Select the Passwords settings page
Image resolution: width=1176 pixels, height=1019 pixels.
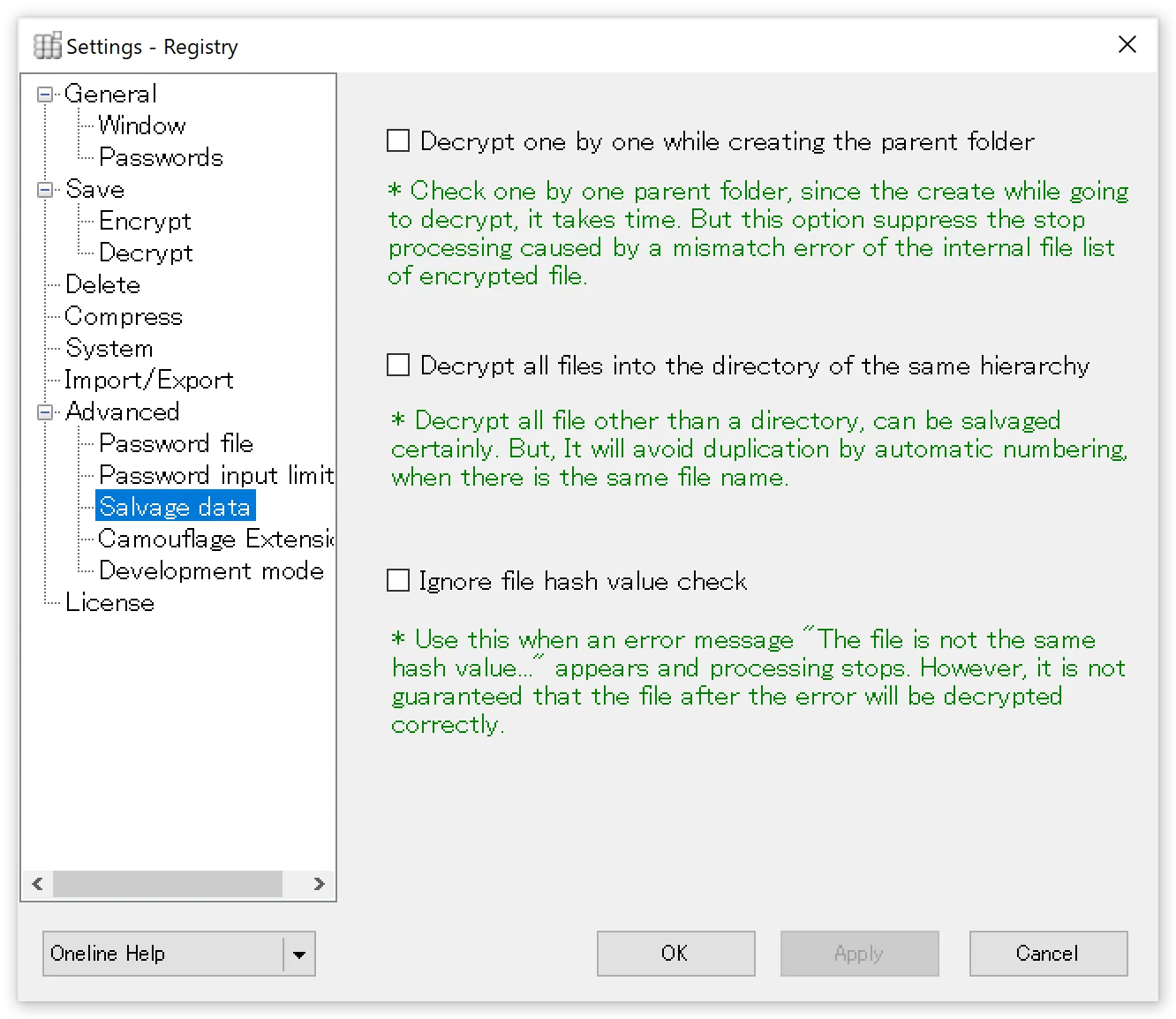162,157
